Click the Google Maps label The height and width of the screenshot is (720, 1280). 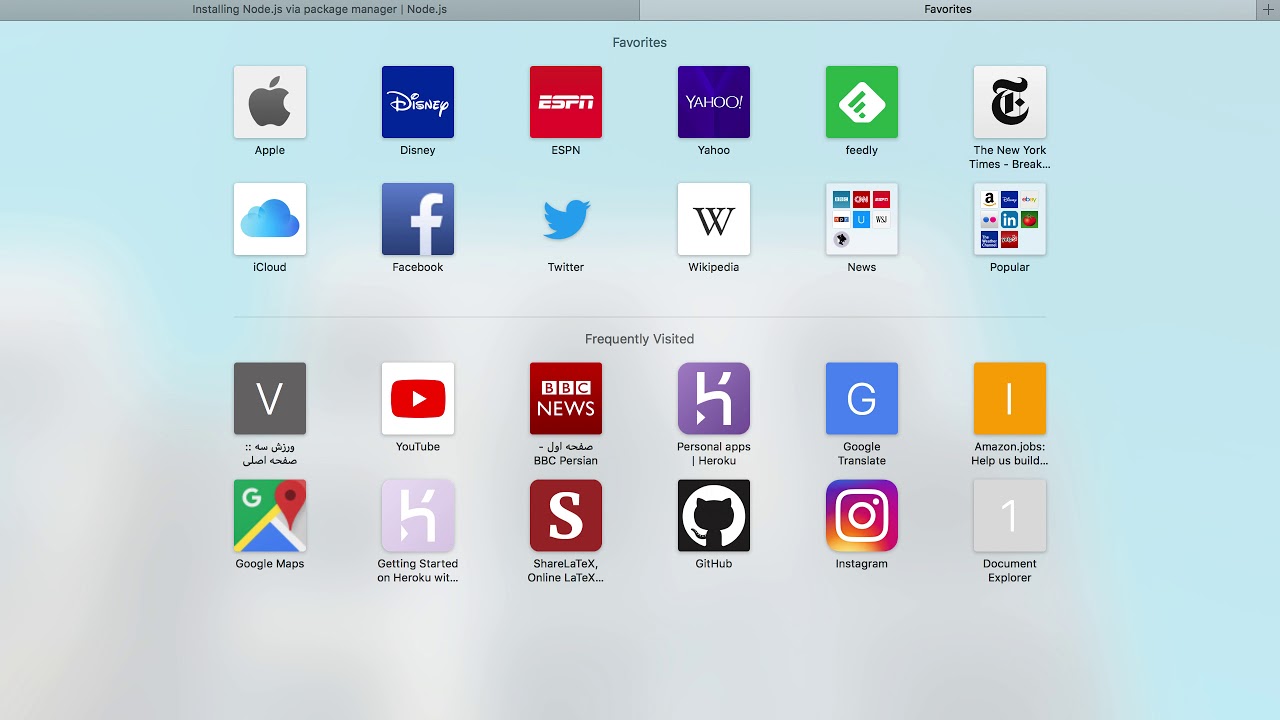(270, 564)
